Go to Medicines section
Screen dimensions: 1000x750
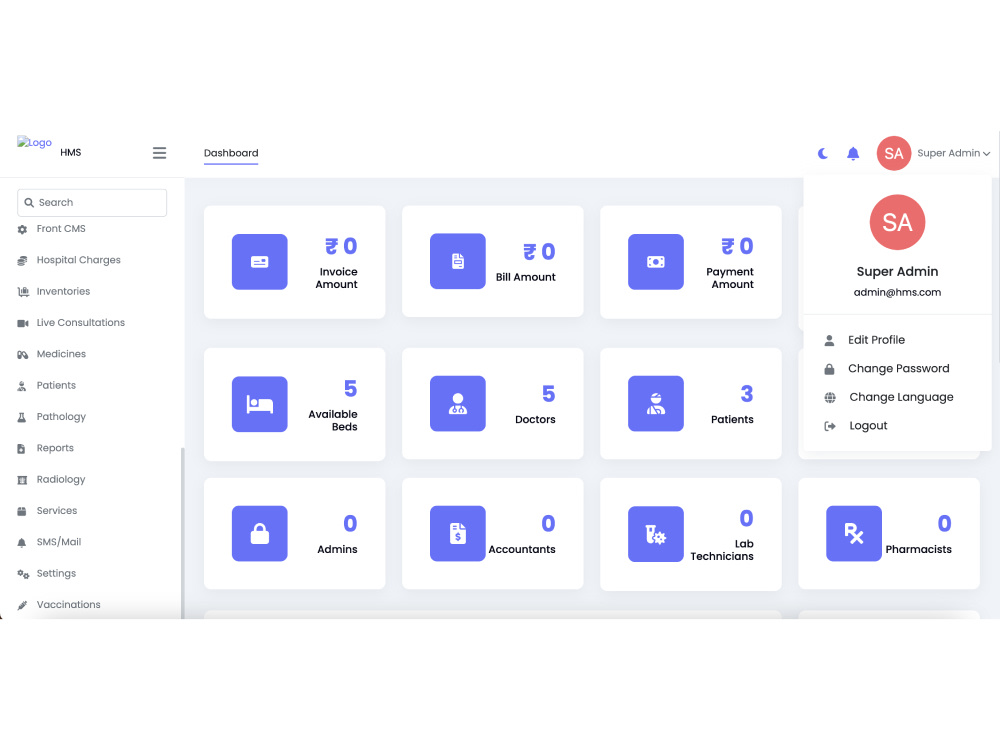pyautogui.click(x=61, y=353)
